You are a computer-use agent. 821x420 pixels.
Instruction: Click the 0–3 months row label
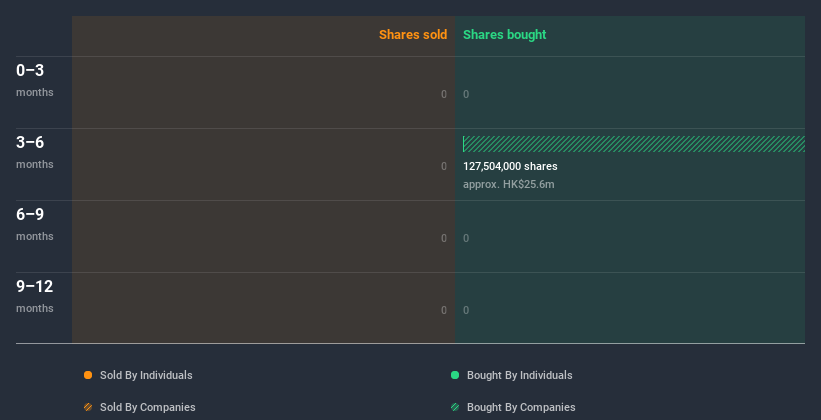click(35, 80)
